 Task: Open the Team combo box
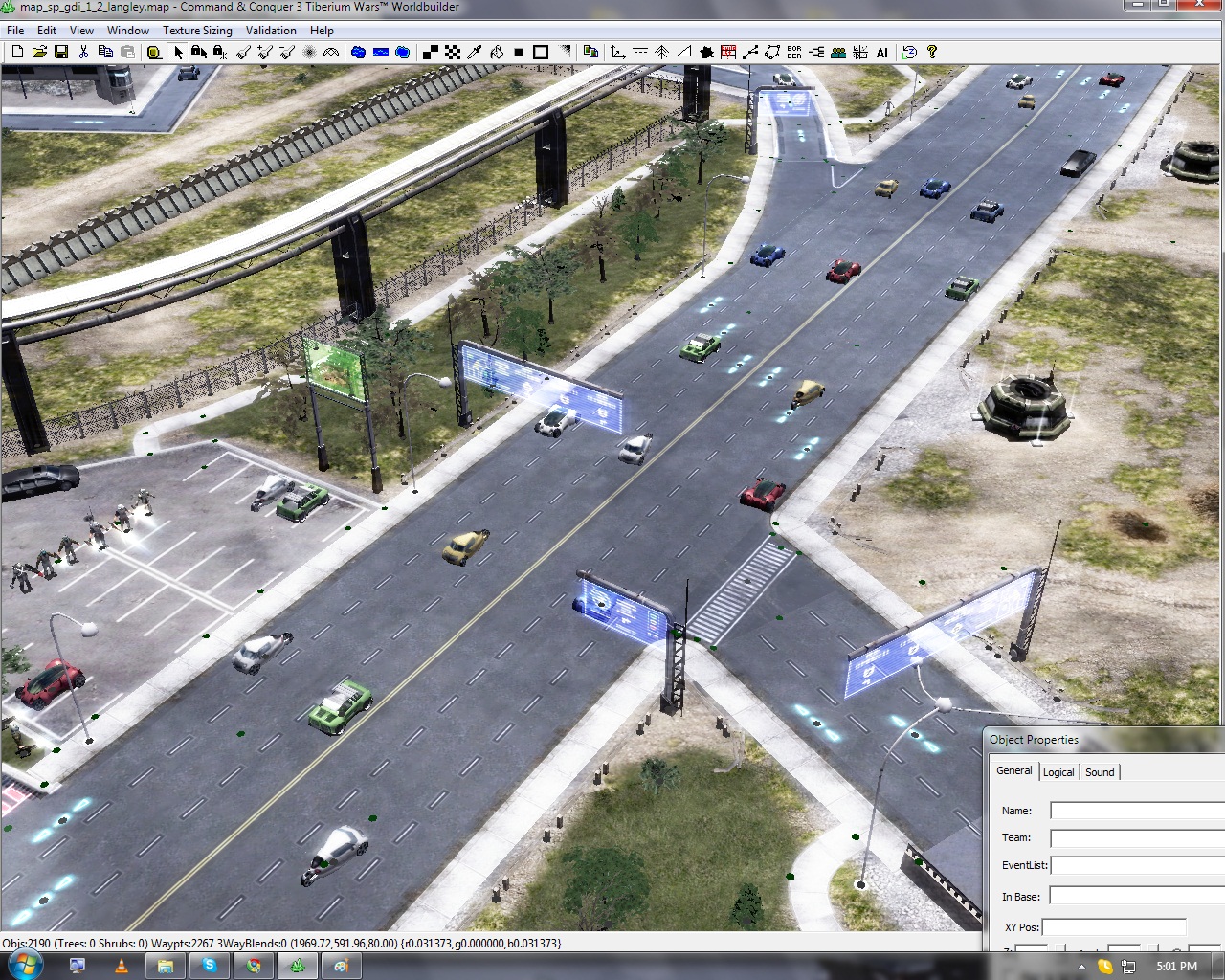click(x=1137, y=838)
